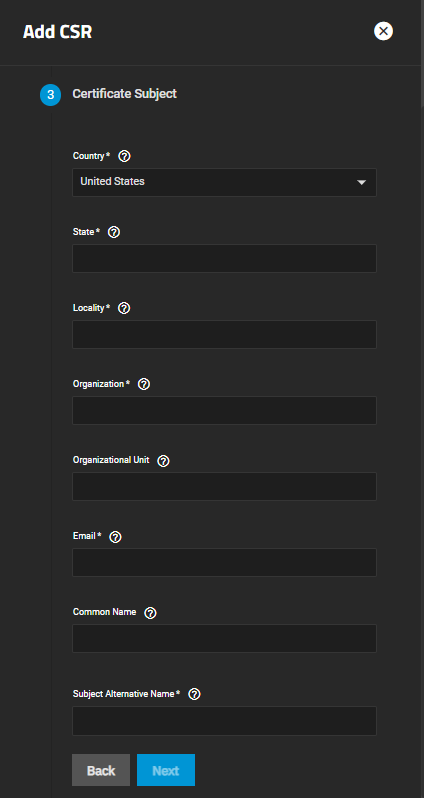The height and width of the screenshot is (798, 424).
Task: Open Organizational Unit help icon
Action: tap(163, 461)
